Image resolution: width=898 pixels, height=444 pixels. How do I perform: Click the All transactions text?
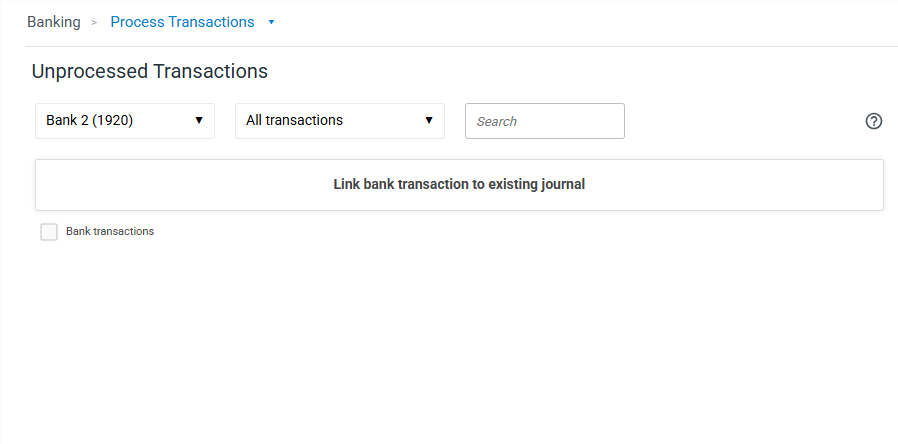pos(294,120)
